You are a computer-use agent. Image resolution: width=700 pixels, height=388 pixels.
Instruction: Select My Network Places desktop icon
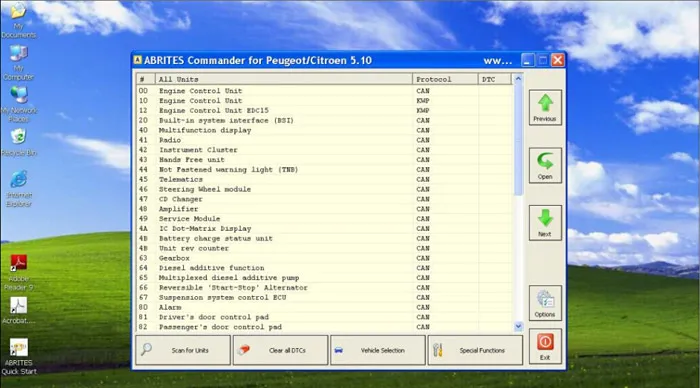click(x=18, y=104)
